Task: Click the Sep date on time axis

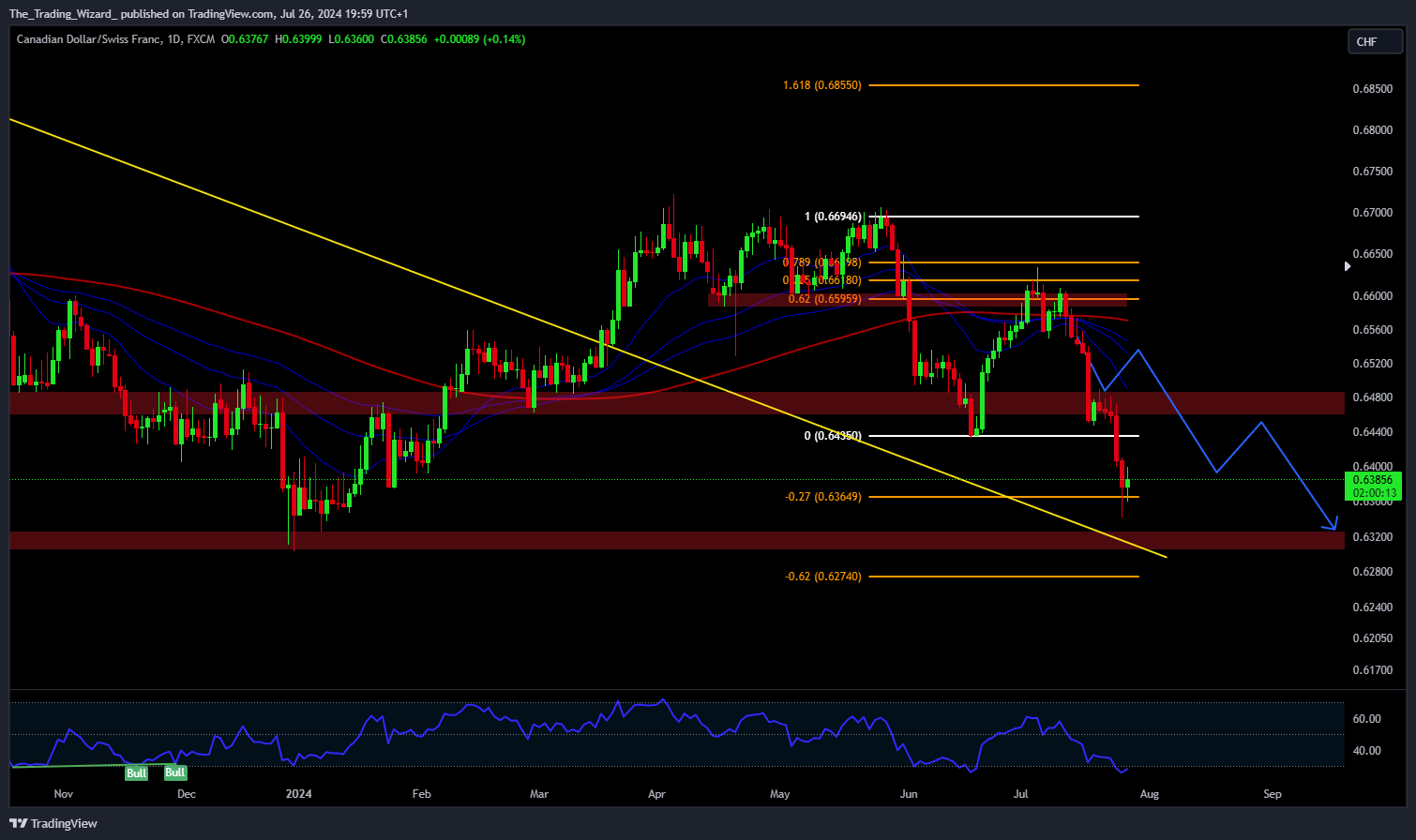Action: [x=1273, y=794]
